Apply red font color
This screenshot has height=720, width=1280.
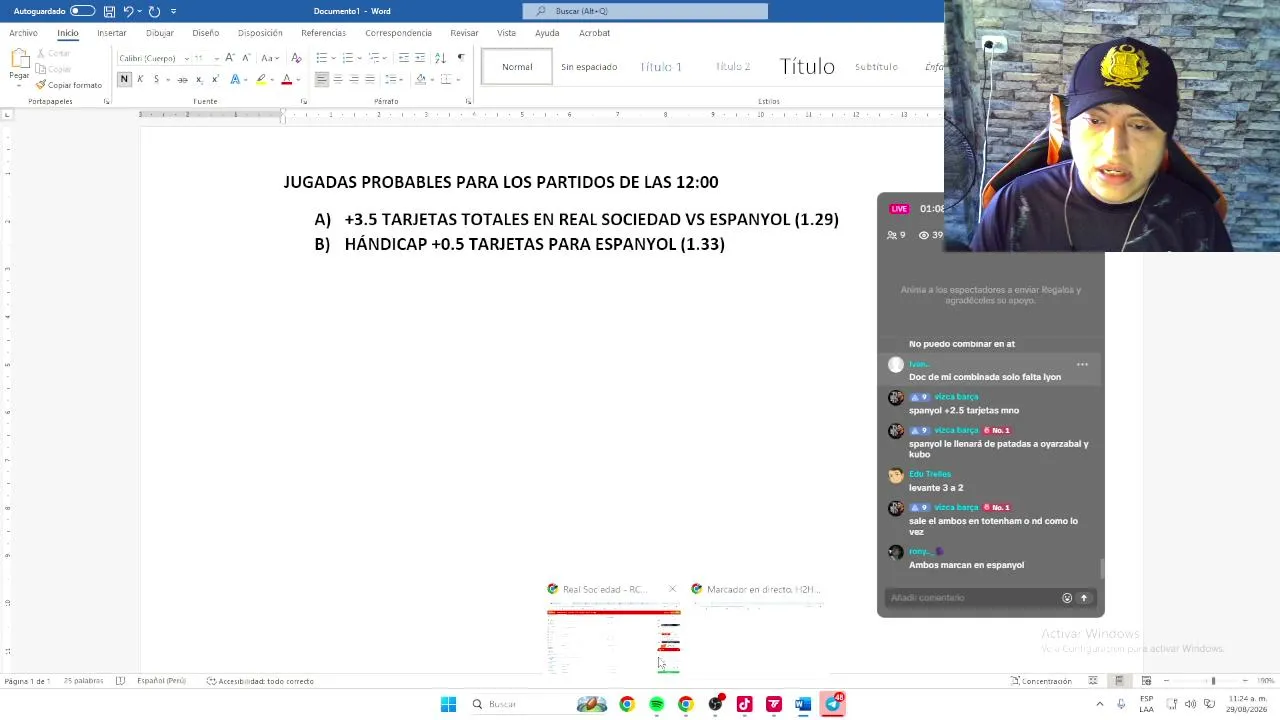point(286,79)
